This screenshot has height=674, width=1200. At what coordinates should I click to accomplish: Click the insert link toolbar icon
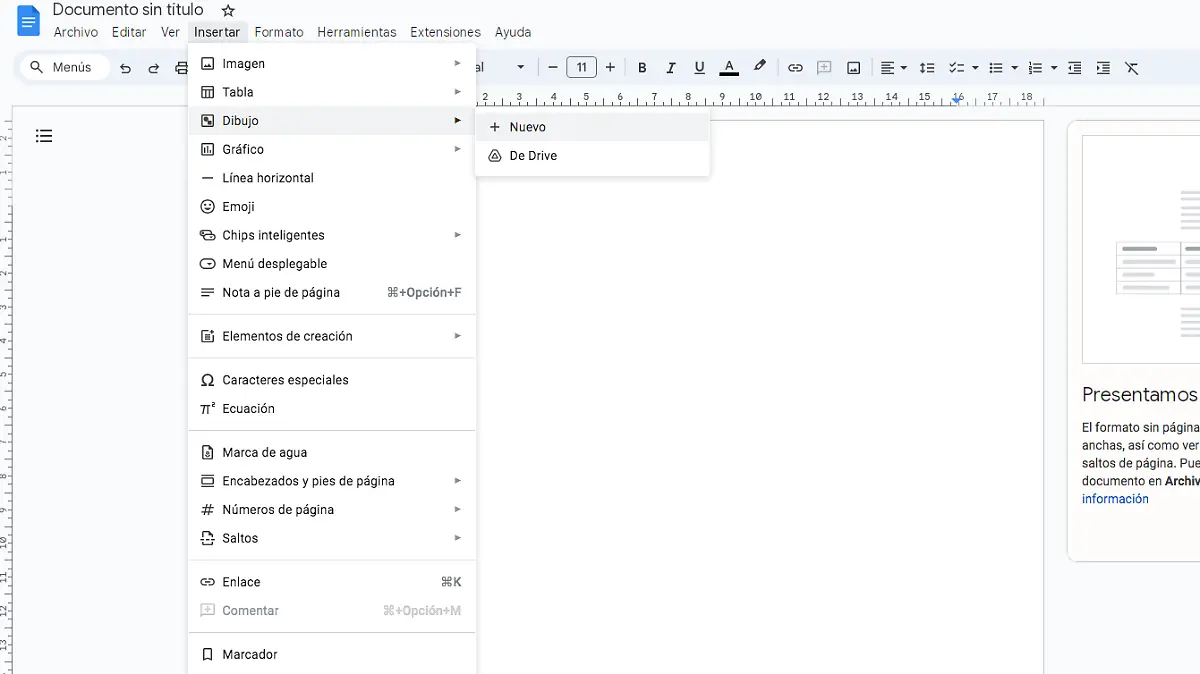(x=795, y=68)
